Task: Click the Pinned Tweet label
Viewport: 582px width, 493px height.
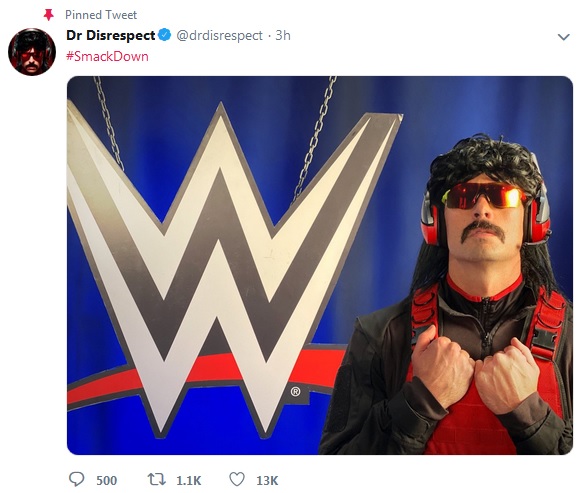Action: 101,15
